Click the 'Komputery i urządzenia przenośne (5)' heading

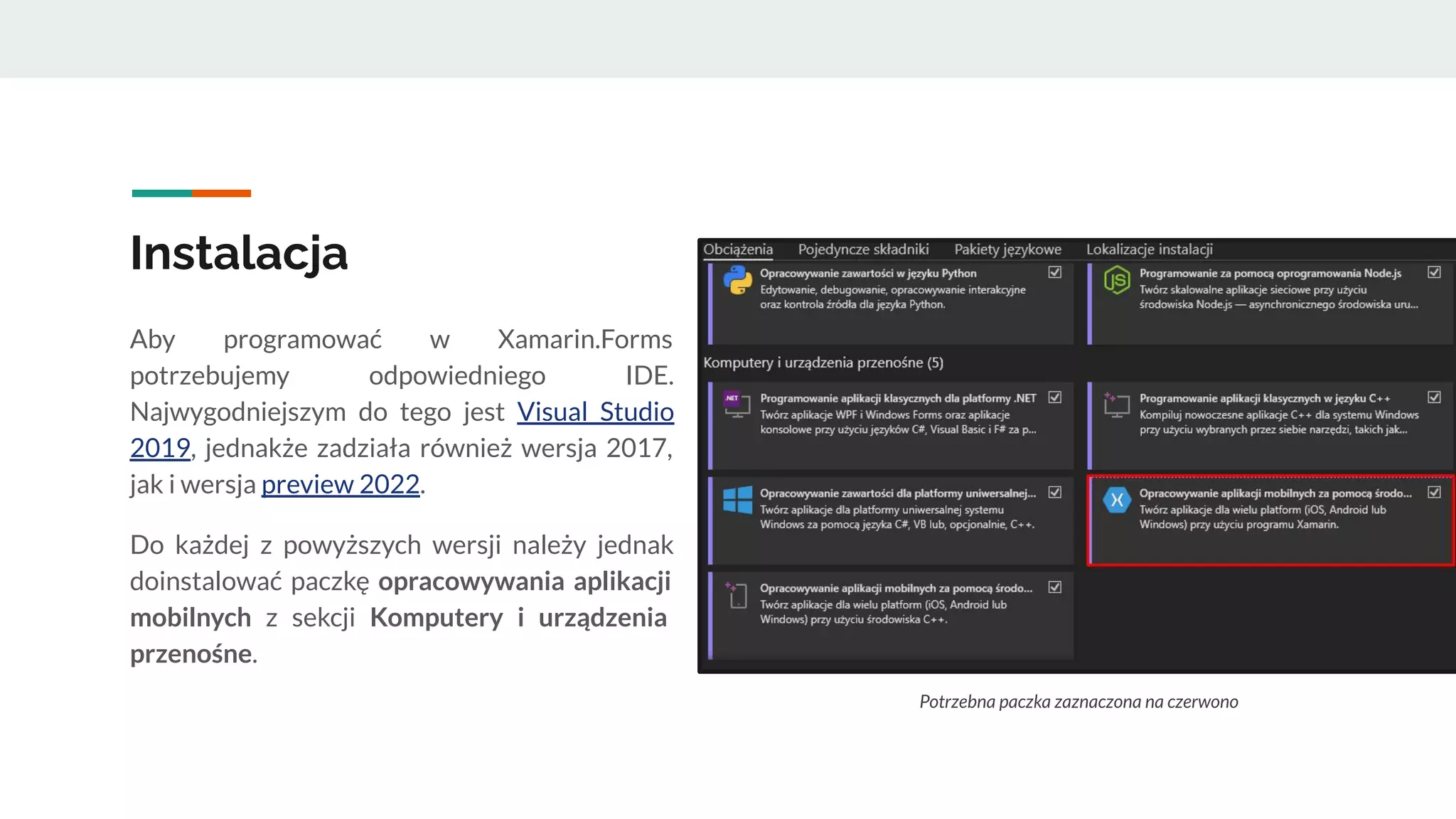coord(823,363)
